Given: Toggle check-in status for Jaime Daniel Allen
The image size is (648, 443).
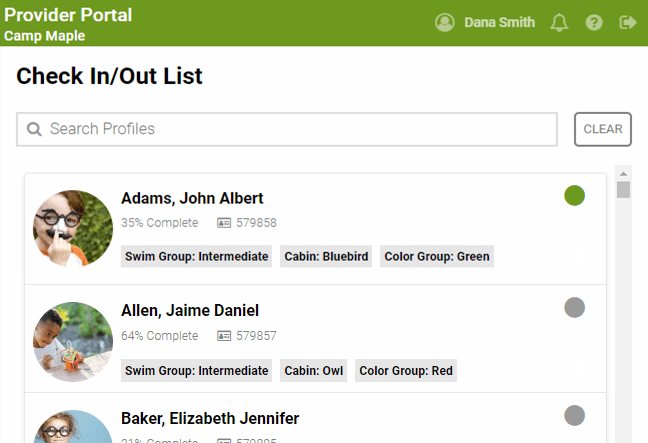Looking at the screenshot, I should point(574,308).
